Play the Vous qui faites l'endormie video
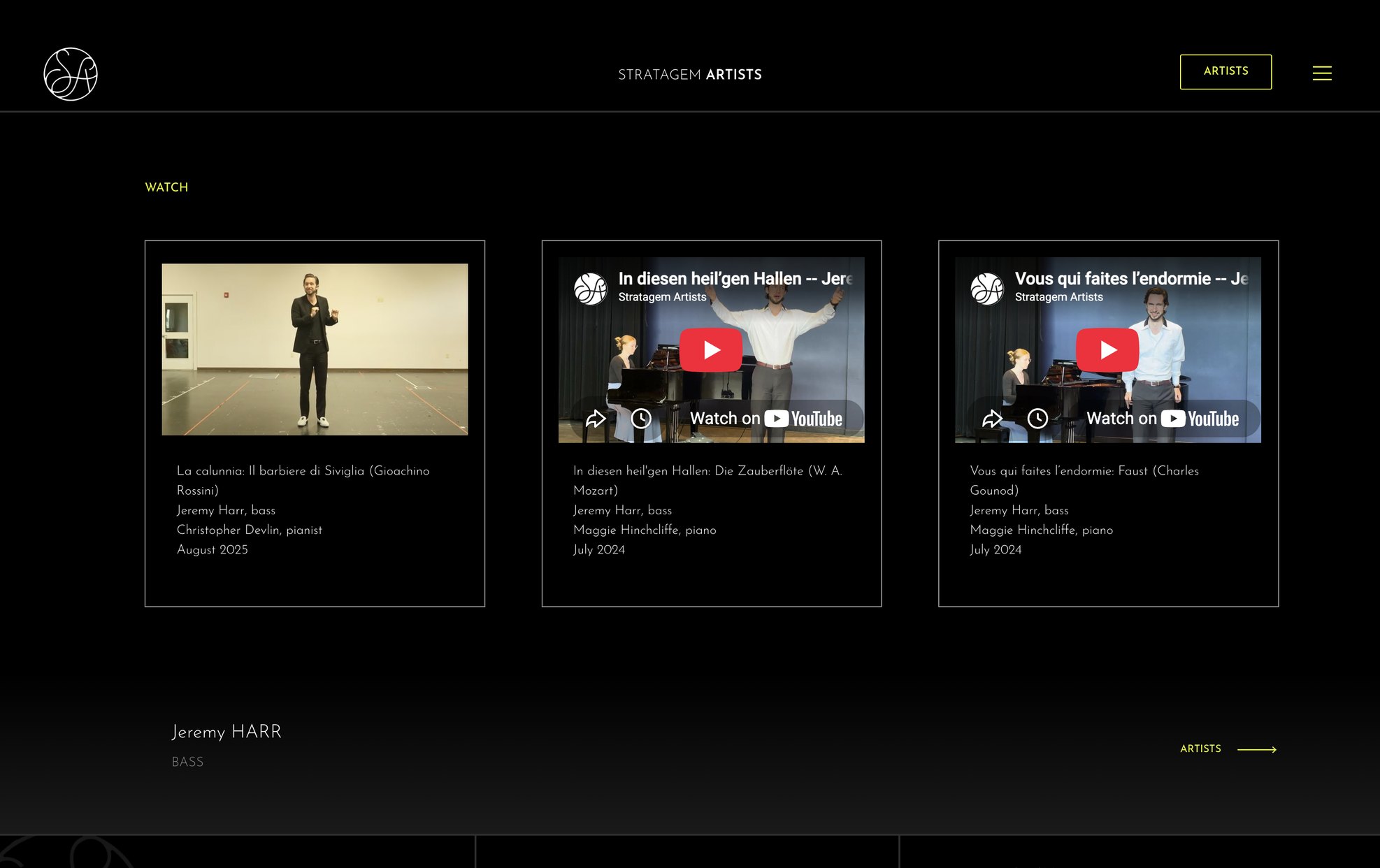 pyautogui.click(x=1107, y=349)
